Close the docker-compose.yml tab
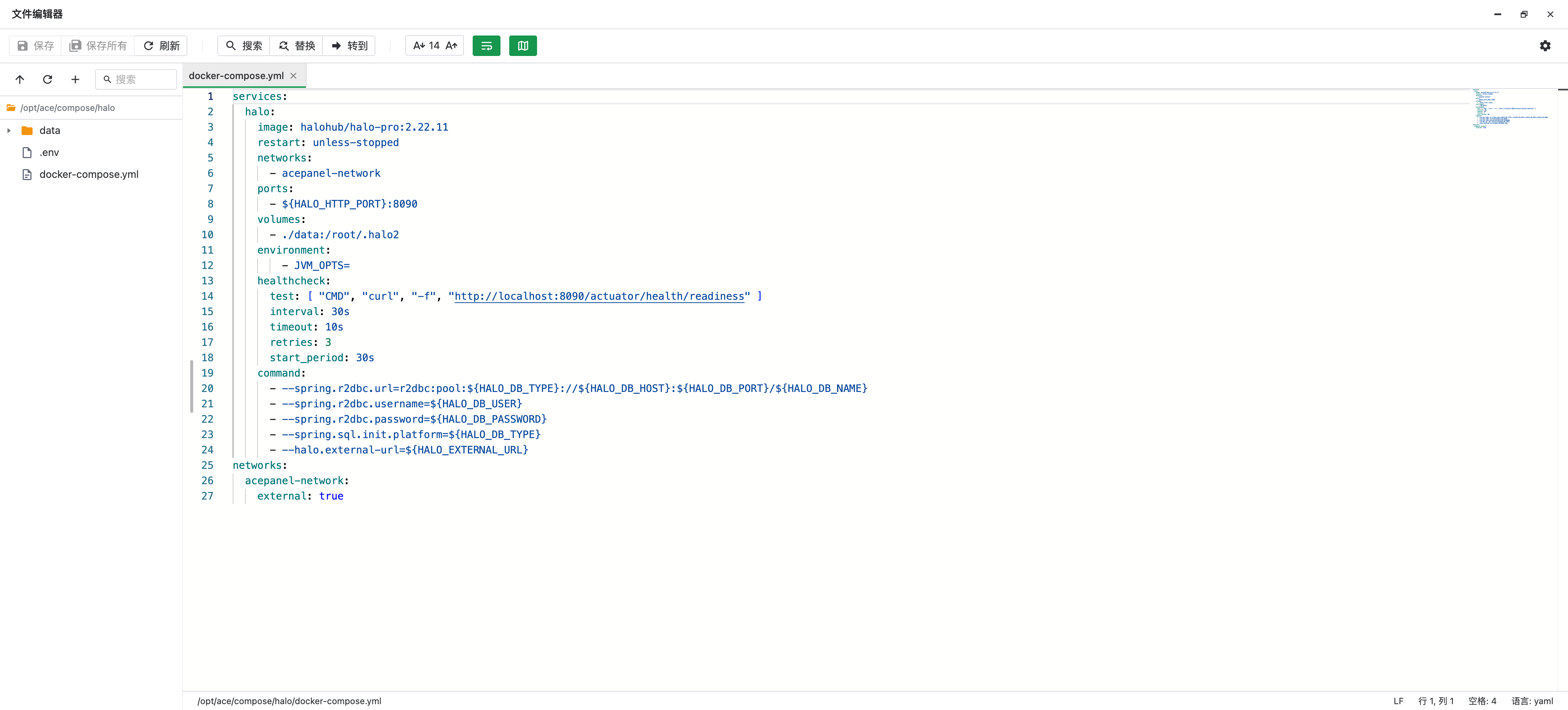1568x710 pixels. tap(293, 75)
